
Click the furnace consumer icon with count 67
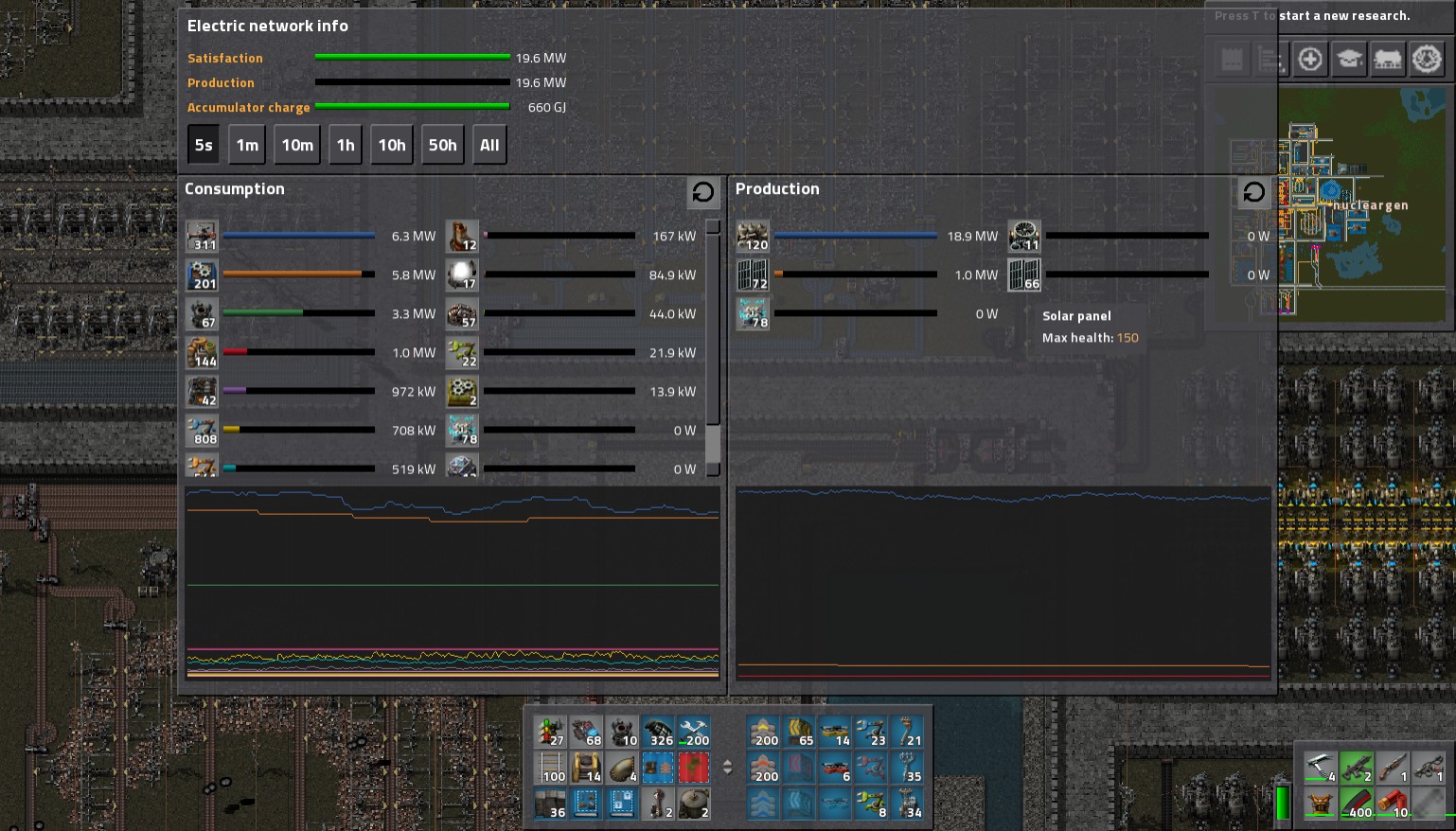pos(202,313)
